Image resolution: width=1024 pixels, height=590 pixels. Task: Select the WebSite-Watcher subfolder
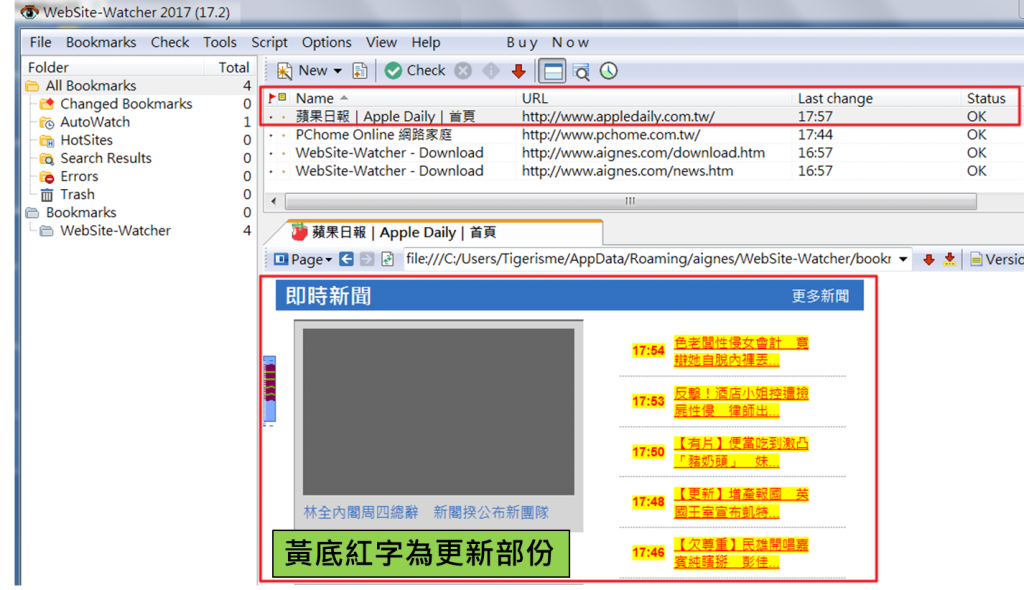coord(116,231)
